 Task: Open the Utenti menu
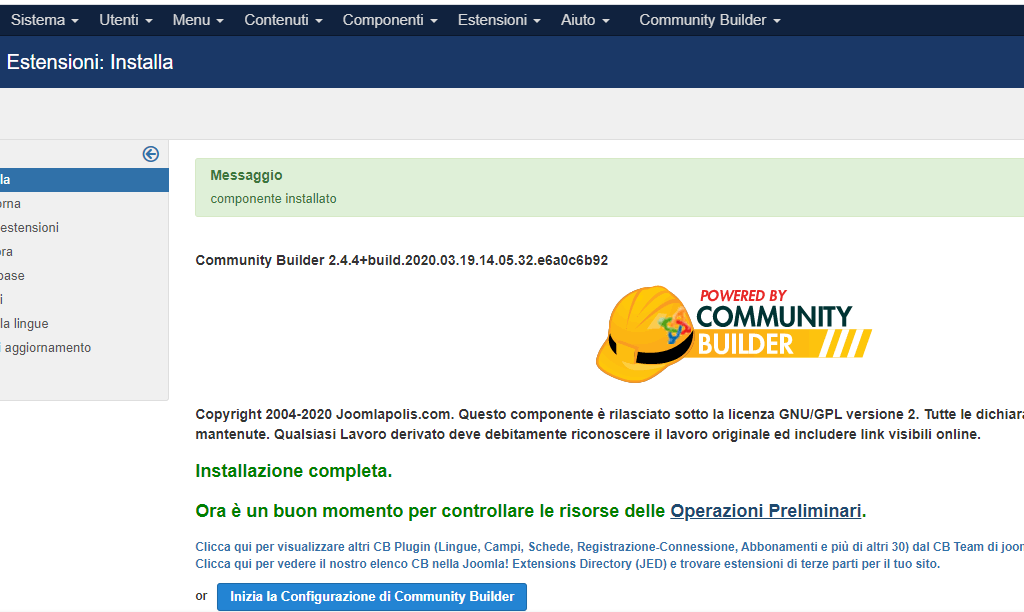click(x=125, y=20)
